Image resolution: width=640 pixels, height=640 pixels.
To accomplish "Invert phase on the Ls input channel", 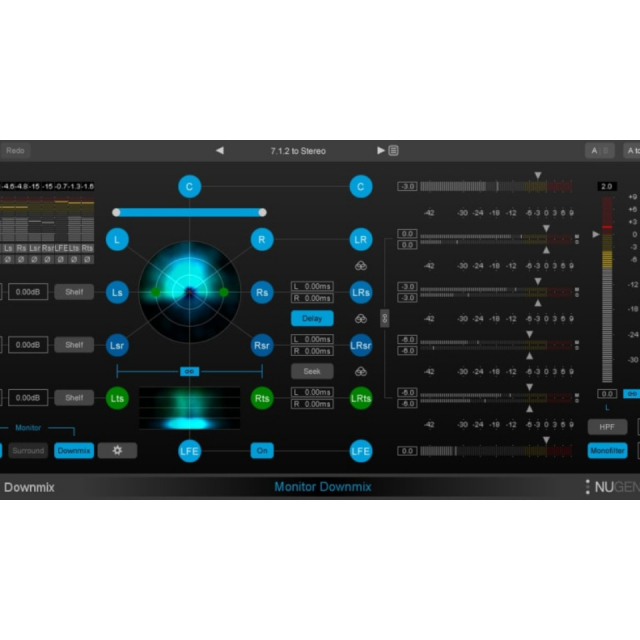I will point(8,259).
